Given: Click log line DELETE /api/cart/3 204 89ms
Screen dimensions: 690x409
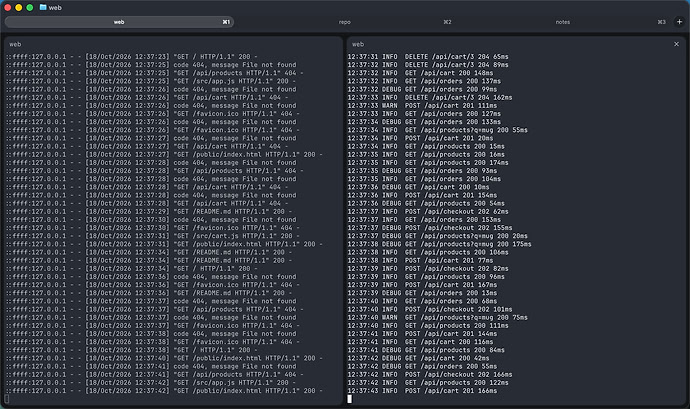Looking at the screenshot, I should [x=428, y=65].
